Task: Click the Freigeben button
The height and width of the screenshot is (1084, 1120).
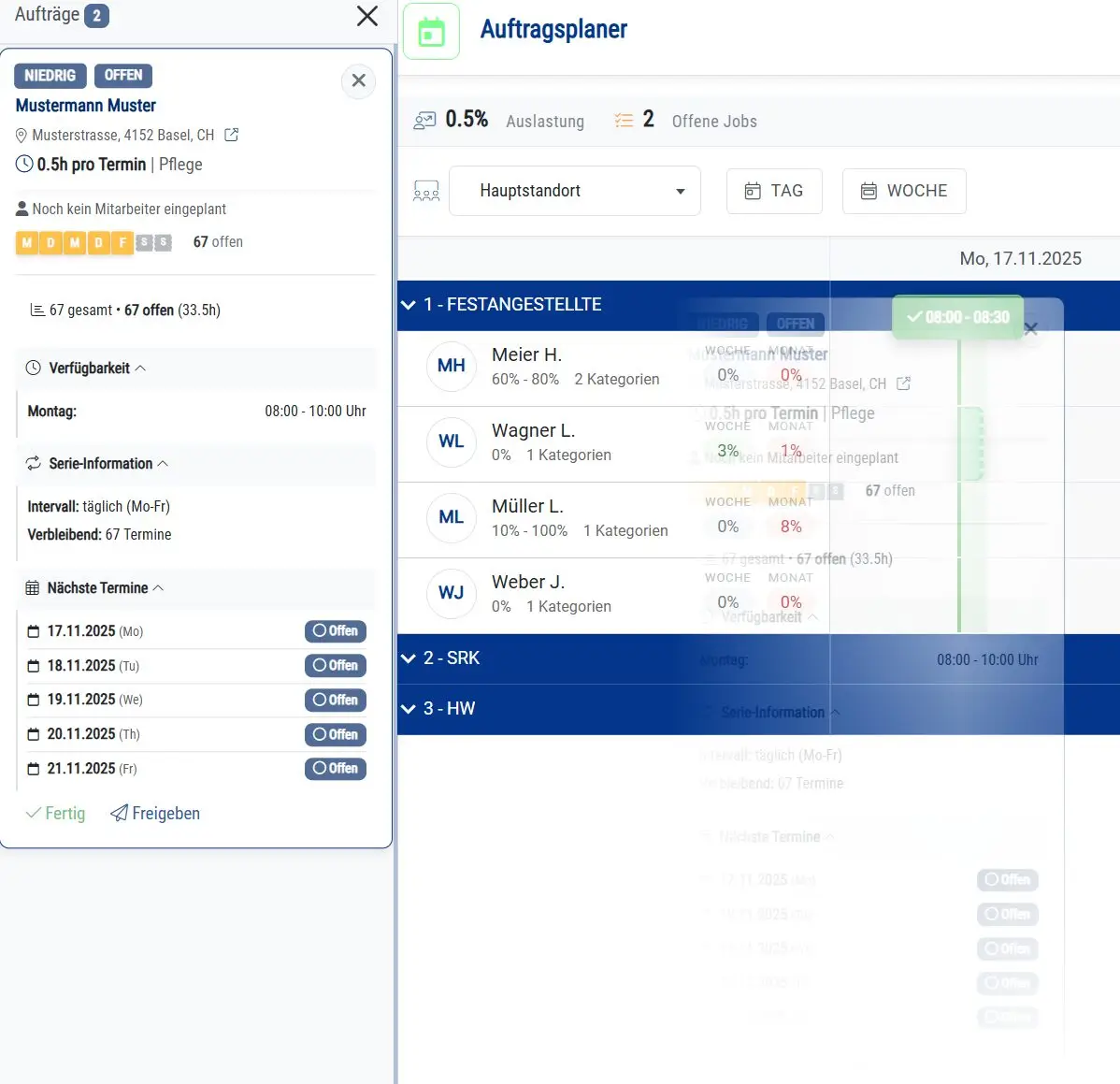Action: point(155,814)
